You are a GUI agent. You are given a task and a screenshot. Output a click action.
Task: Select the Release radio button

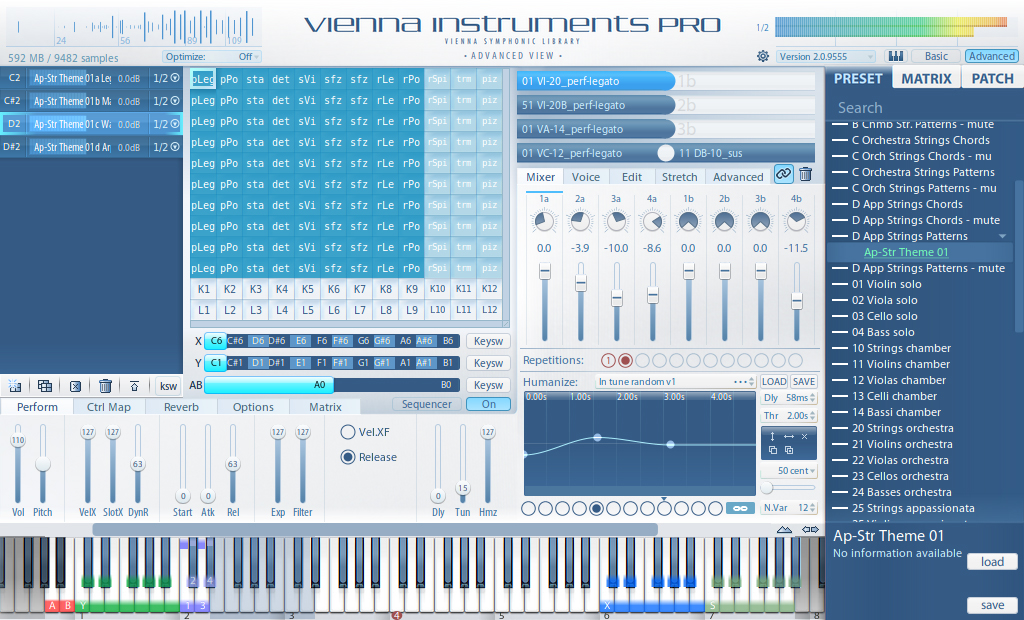348,457
